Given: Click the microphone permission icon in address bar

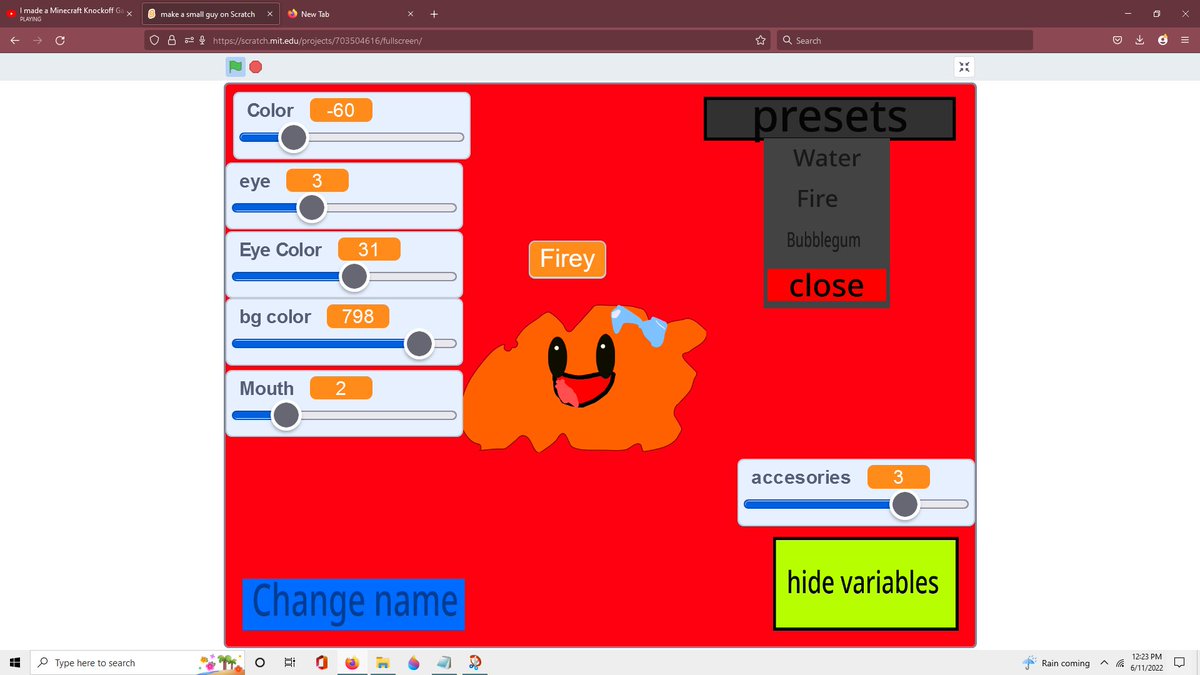Looking at the screenshot, I should pyautogui.click(x=203, y=40).
